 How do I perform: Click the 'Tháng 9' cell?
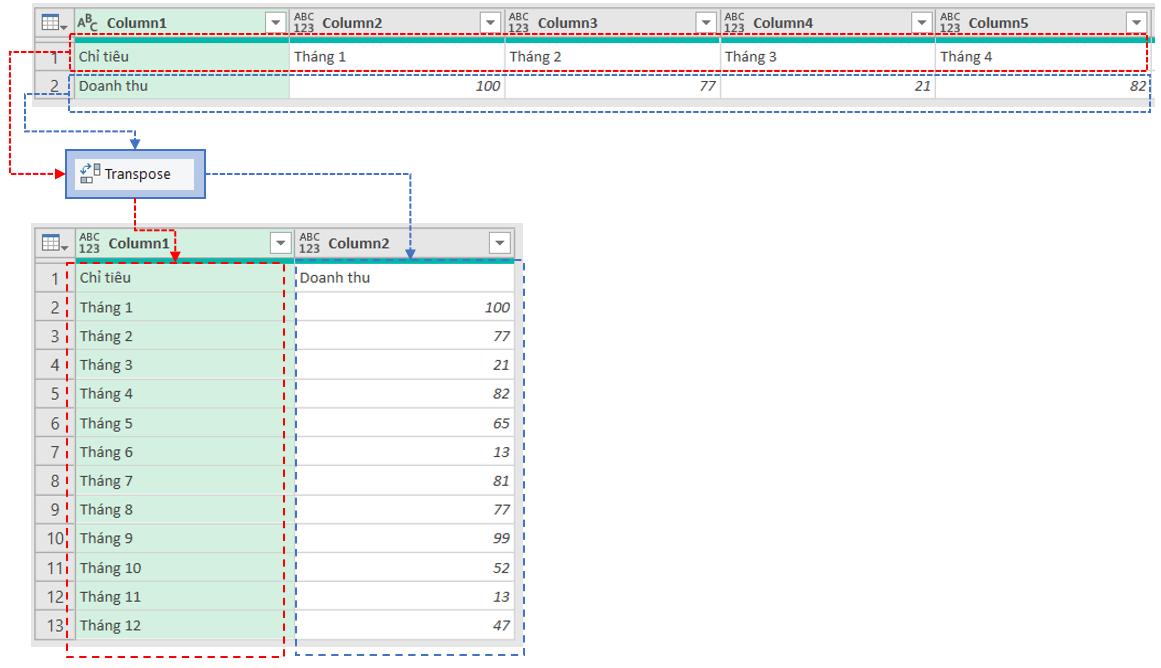(184, 539)
